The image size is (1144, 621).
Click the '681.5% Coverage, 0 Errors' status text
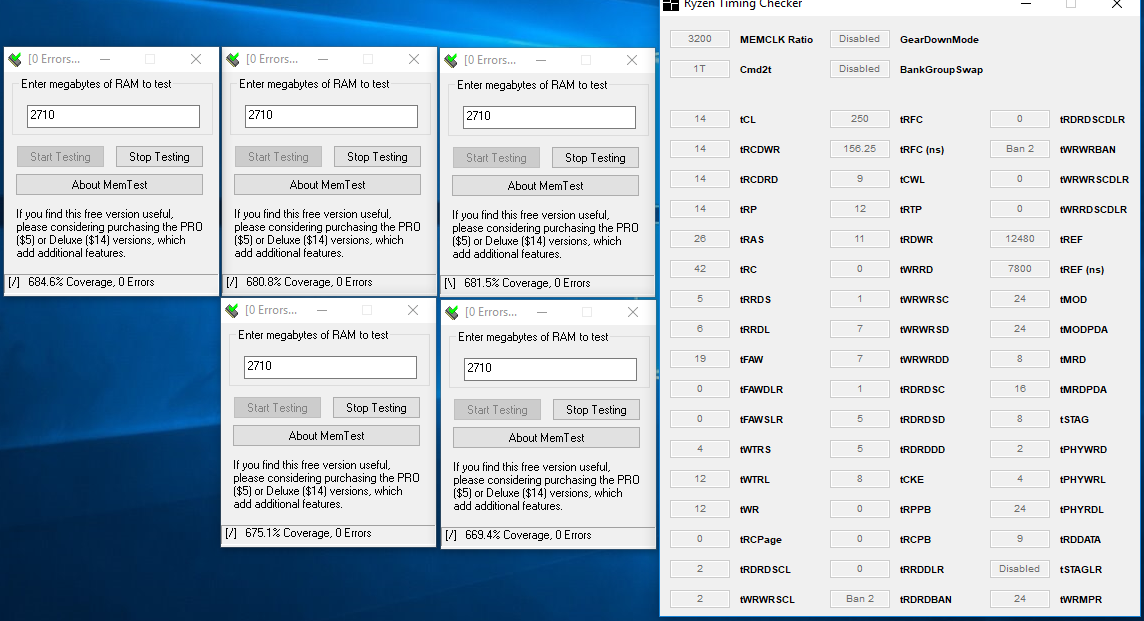tap(527, 283)
